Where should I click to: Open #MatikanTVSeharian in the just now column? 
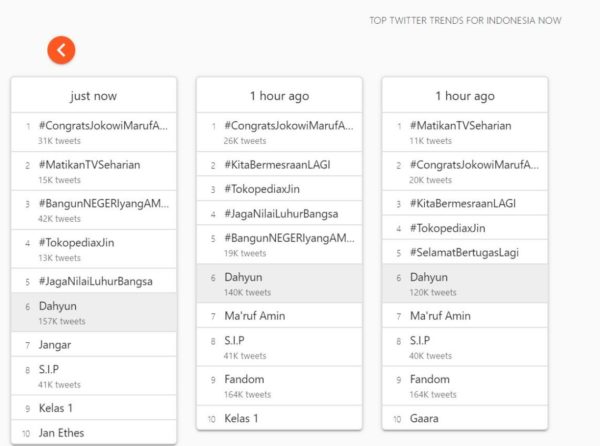point(89,171)
